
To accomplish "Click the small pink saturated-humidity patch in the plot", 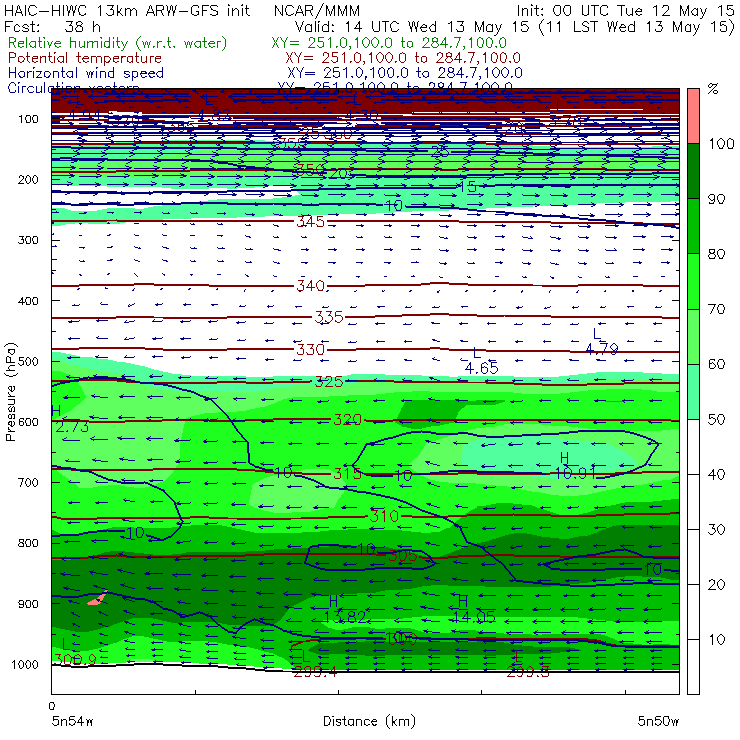I will (98, 598).
